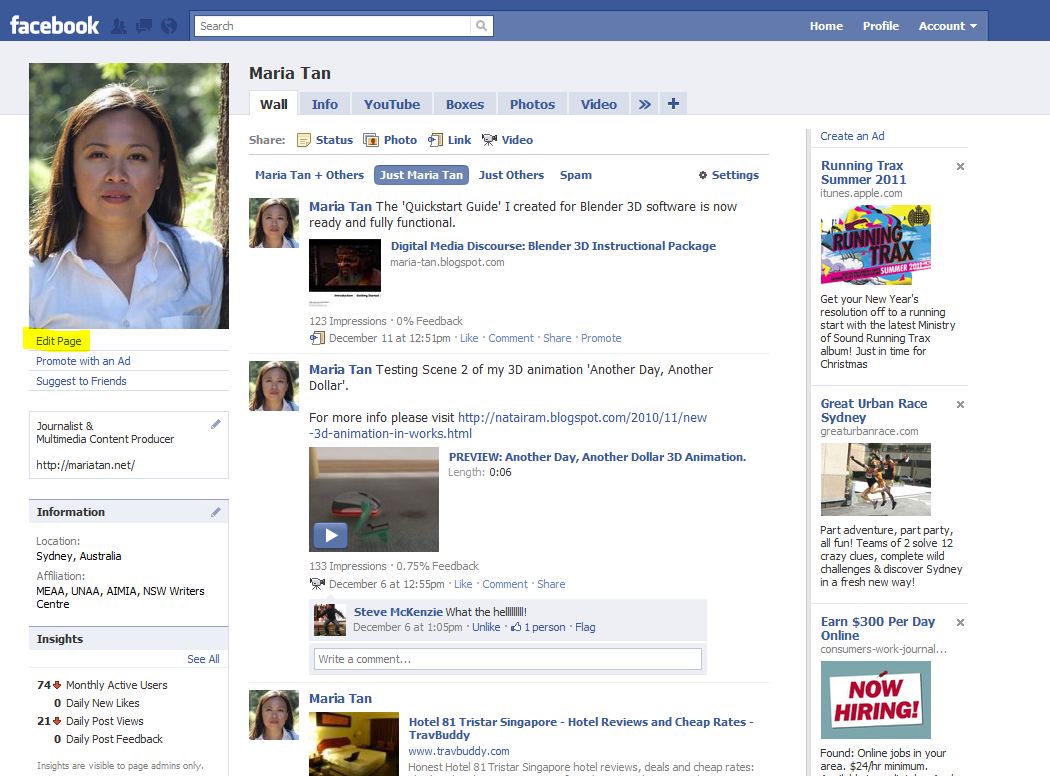Viewport: 1050px width, 776px height.
Task: Open the Photos tab
Action: 532,104
